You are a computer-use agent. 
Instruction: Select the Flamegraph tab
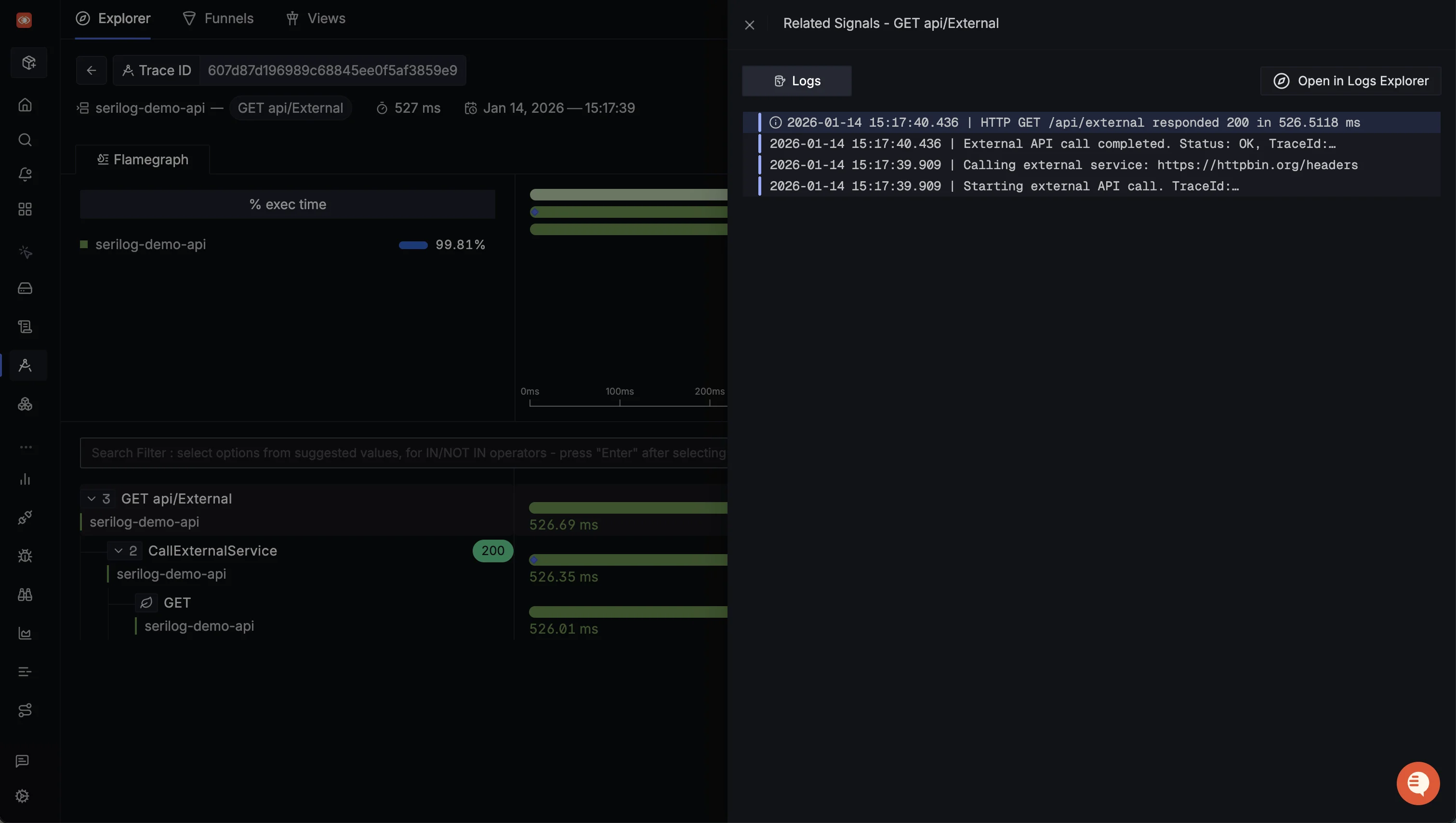pyautogui.click(x=143, y=159)
